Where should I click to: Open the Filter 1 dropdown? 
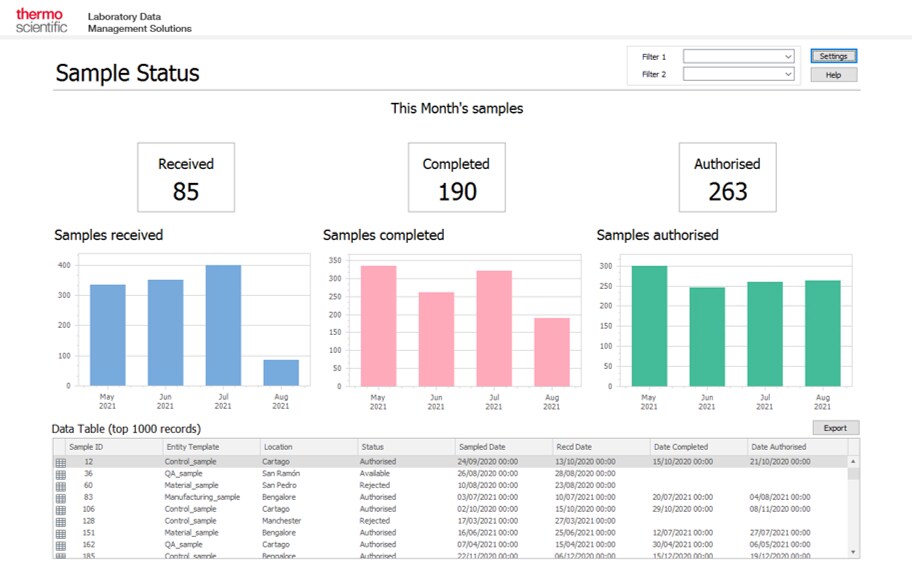739,57
